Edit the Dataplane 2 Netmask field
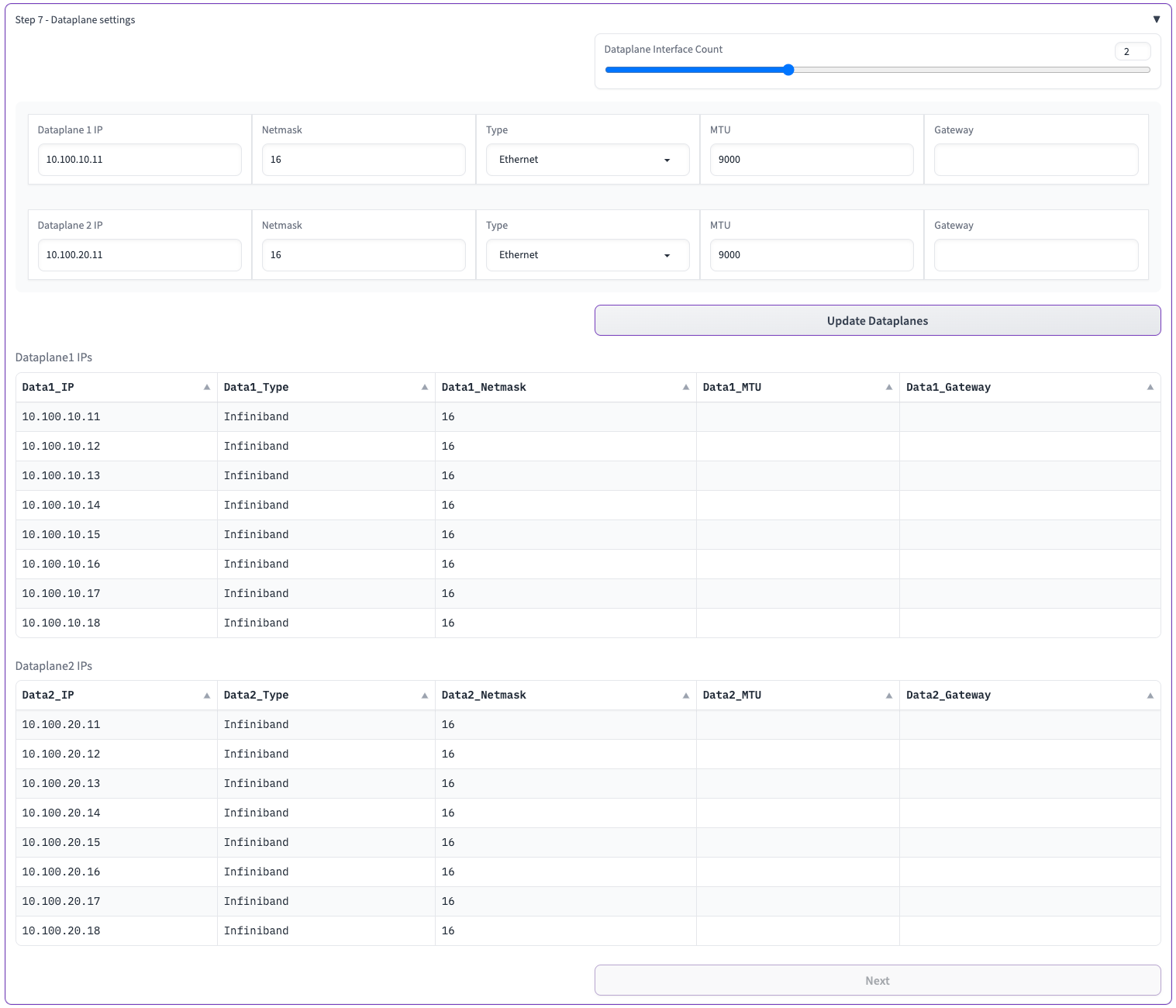This screenshot has width=1176, height=1008. click(x=363, y=255)
